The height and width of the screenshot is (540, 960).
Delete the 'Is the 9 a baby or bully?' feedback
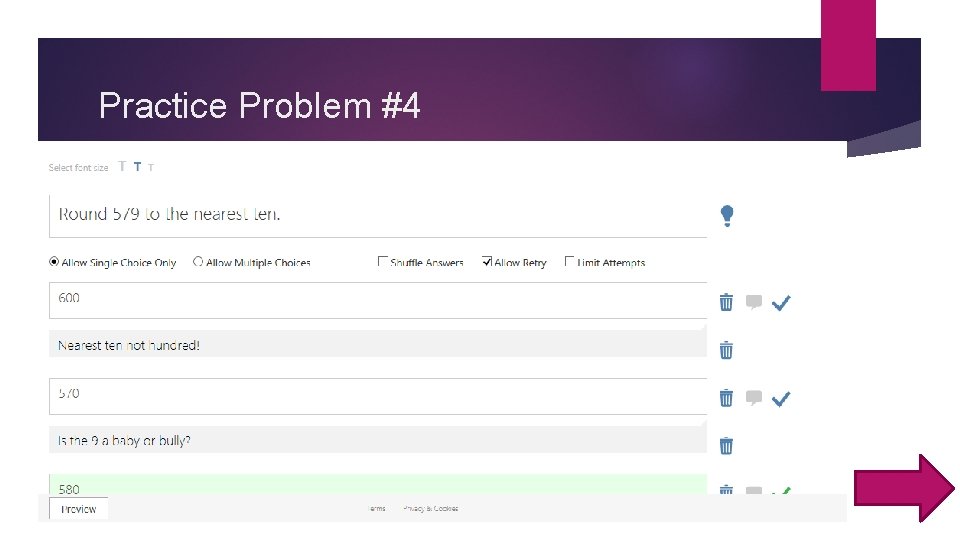(x=726, y=445)
